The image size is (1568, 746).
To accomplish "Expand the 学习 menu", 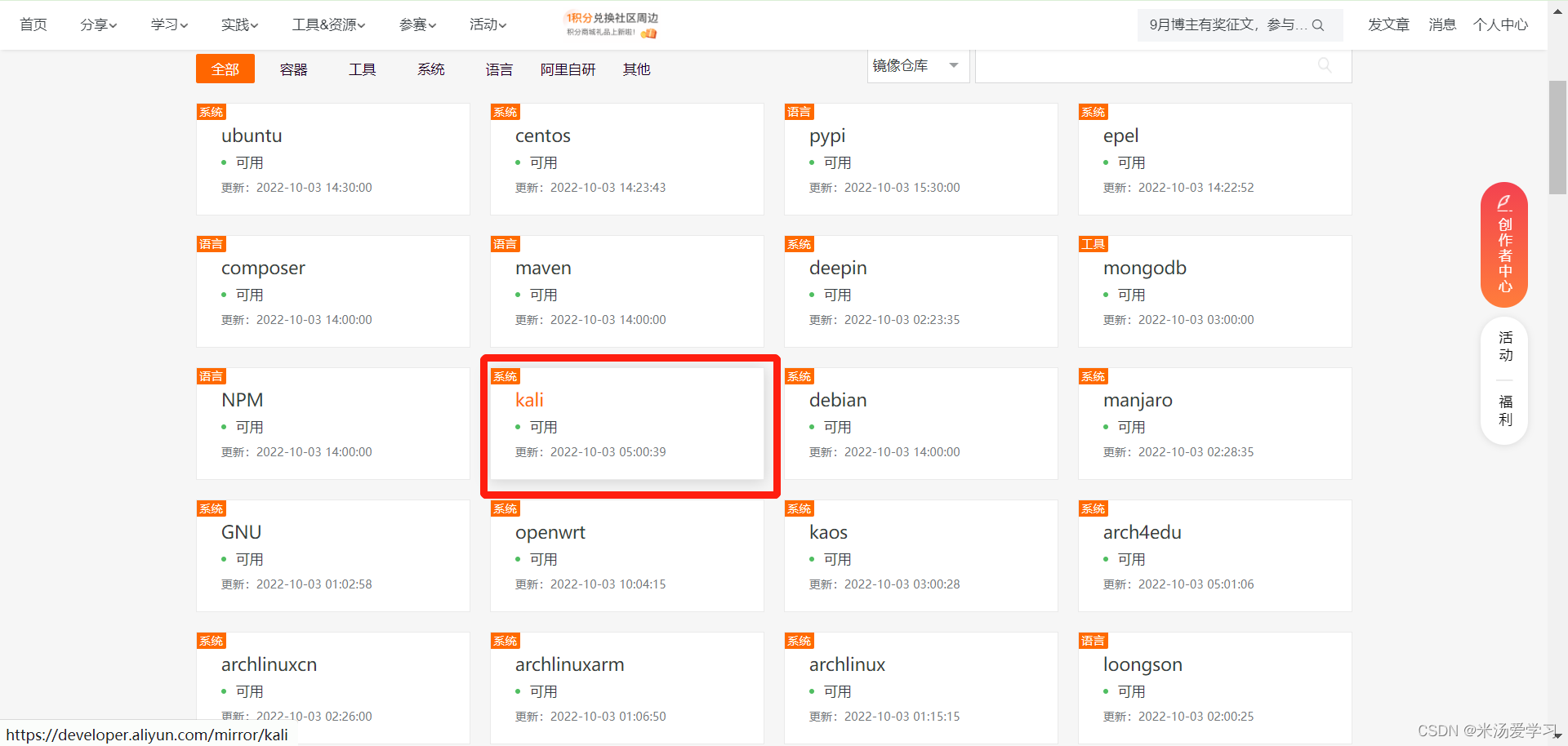I will point(169,24).
